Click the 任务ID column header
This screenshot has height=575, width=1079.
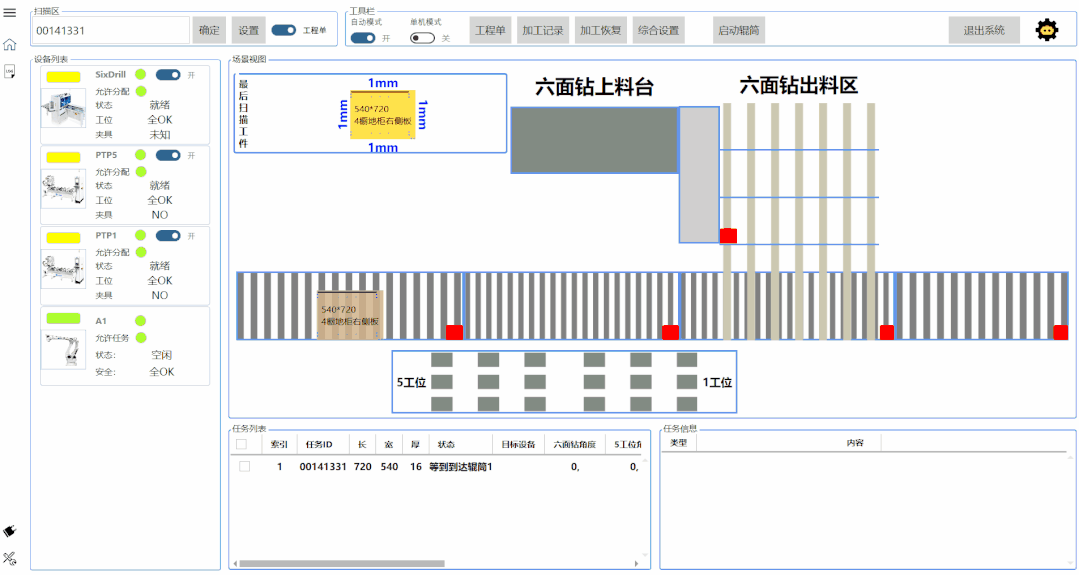tap(319, 444)
